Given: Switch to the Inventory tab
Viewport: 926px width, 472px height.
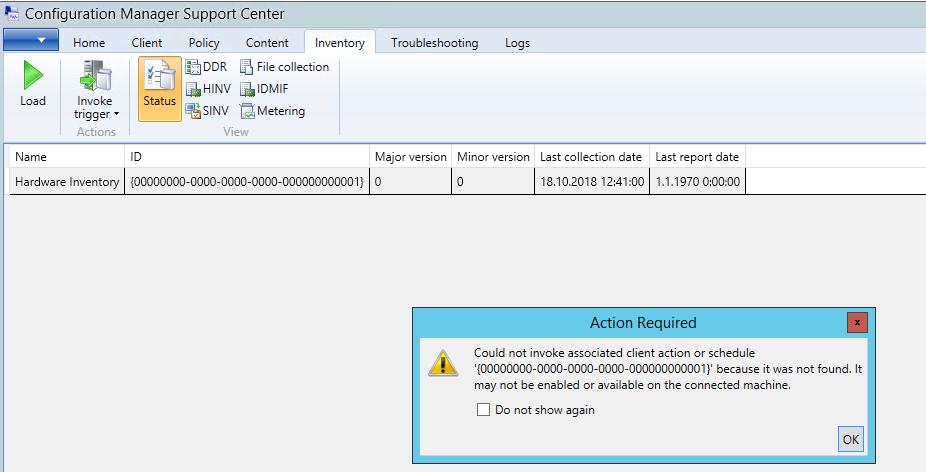Looking at the screenshot, I should pos(340,43).
